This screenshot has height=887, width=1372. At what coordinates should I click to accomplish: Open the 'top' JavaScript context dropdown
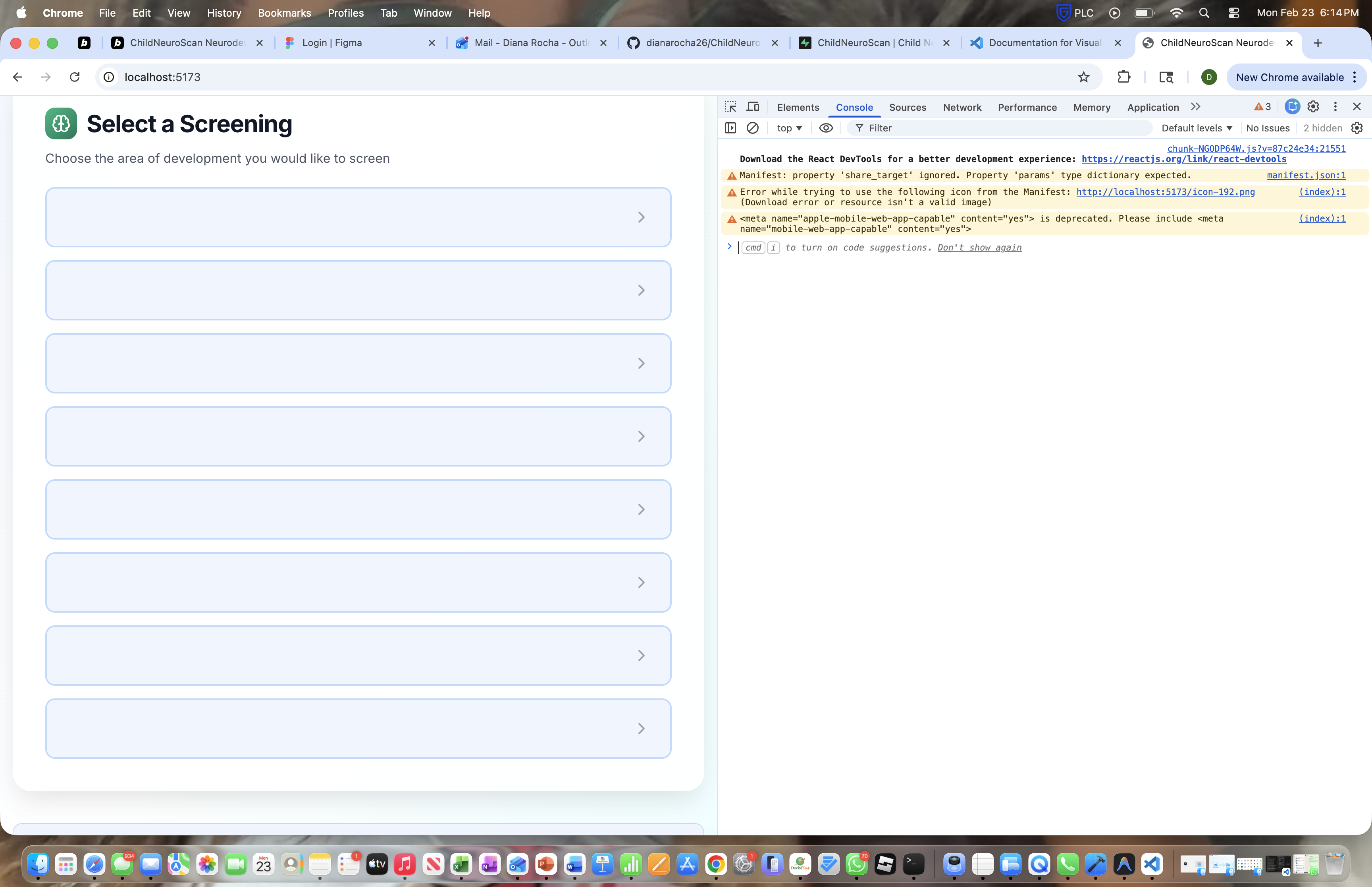click(x=789, y=128)
